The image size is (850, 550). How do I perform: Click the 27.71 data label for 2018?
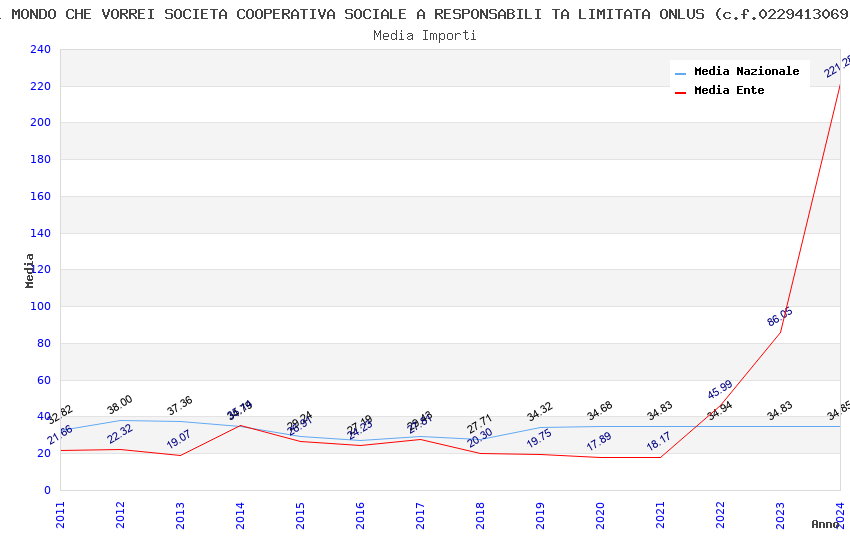480,424
